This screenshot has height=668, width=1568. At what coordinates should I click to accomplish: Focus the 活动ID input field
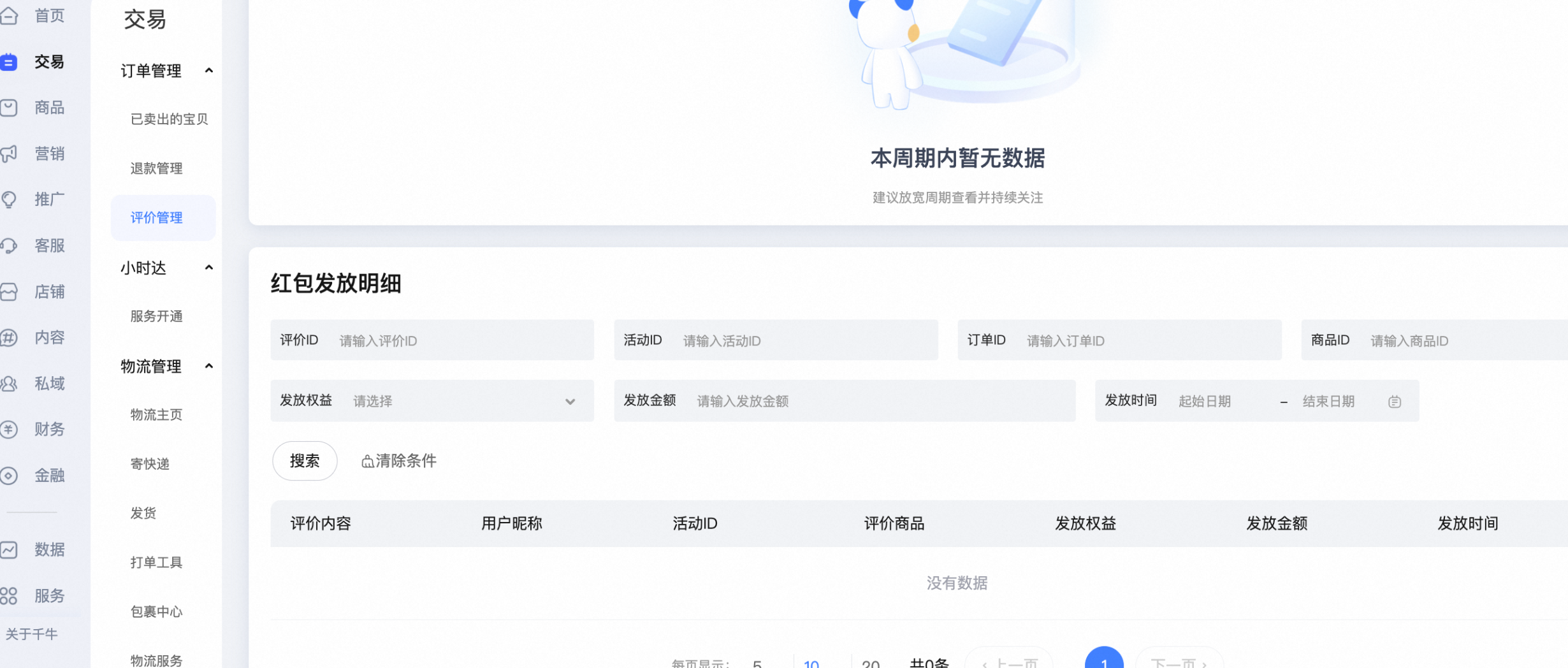(x=776, y=340)
